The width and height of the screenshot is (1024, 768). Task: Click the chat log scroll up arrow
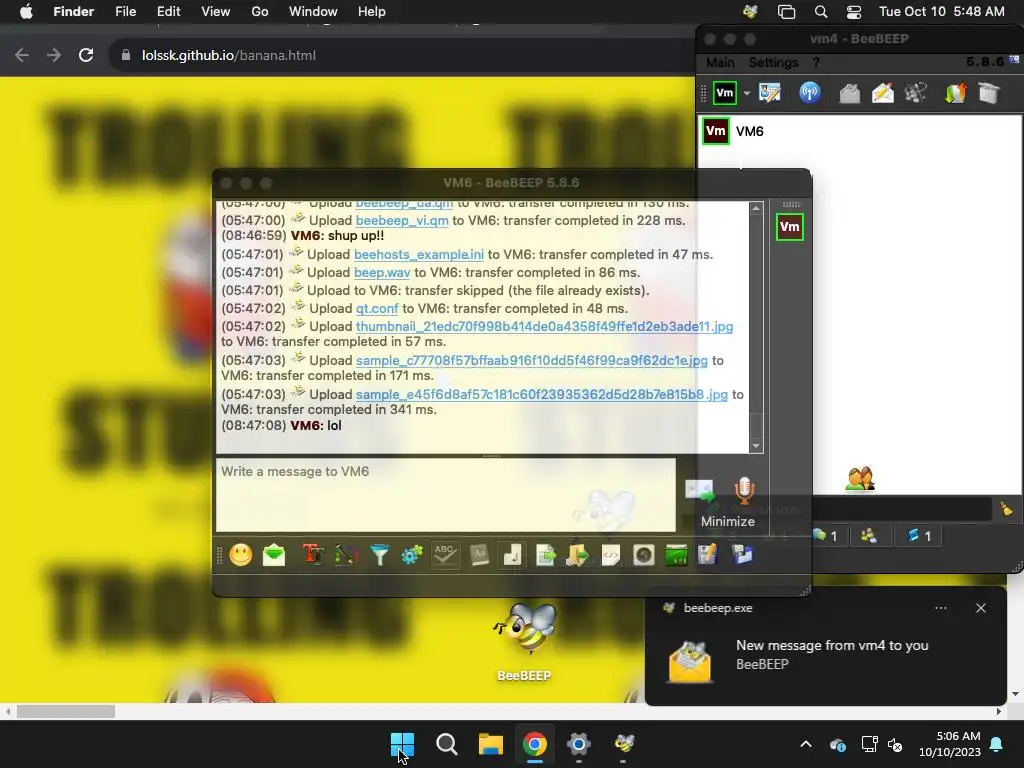(756, 208)
